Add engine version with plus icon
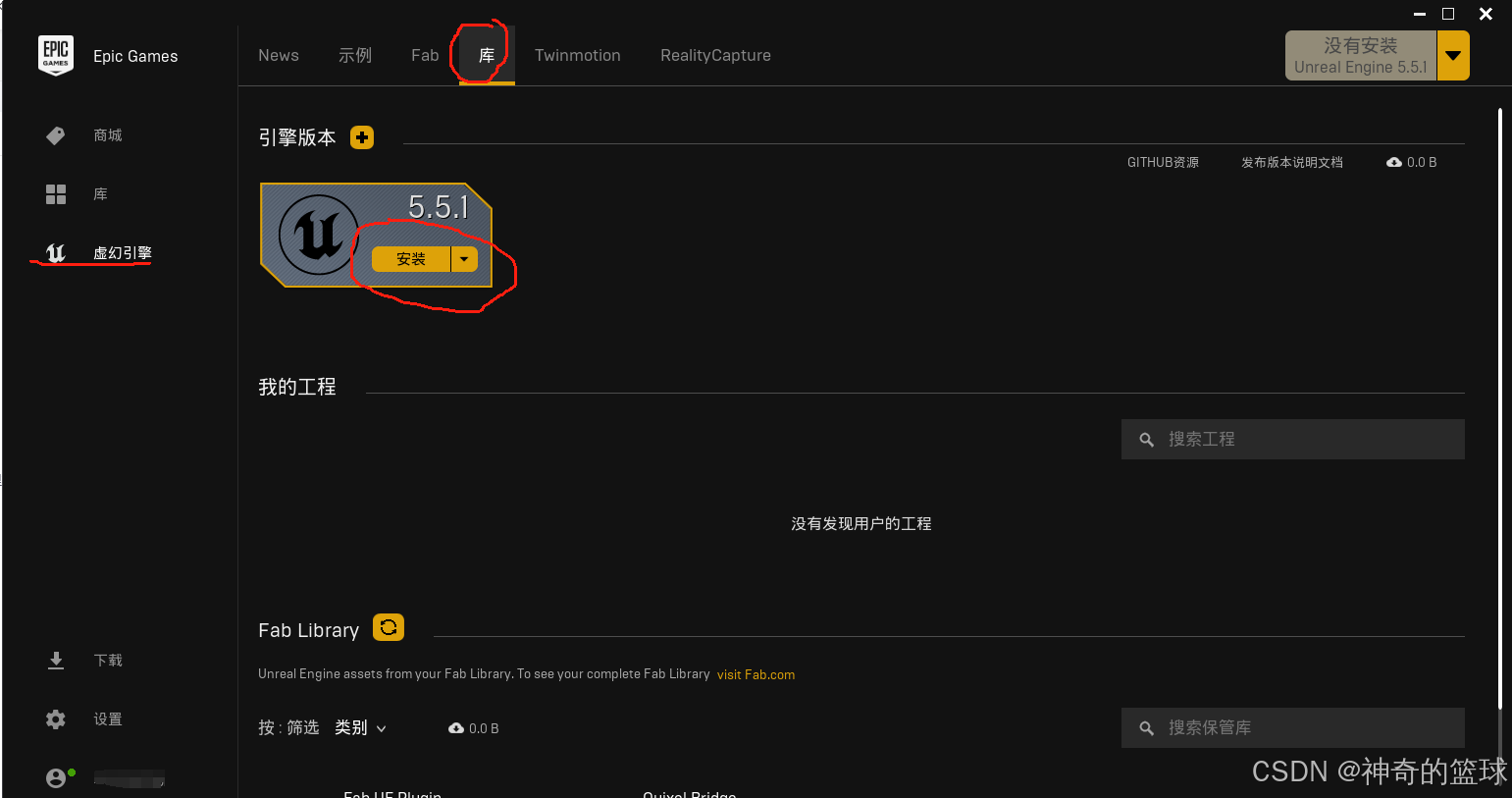 point(362,137)
